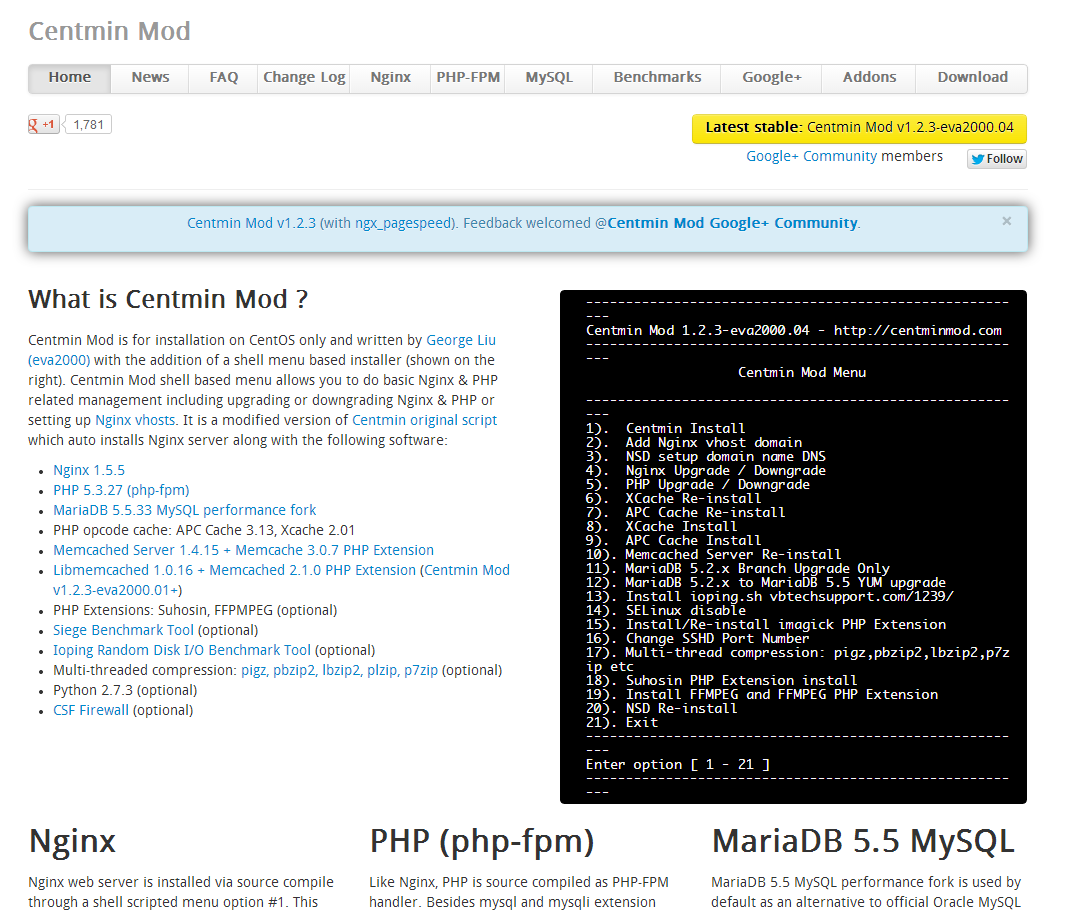Open the PHP-FPM navigation tab

tap(468, 78)
